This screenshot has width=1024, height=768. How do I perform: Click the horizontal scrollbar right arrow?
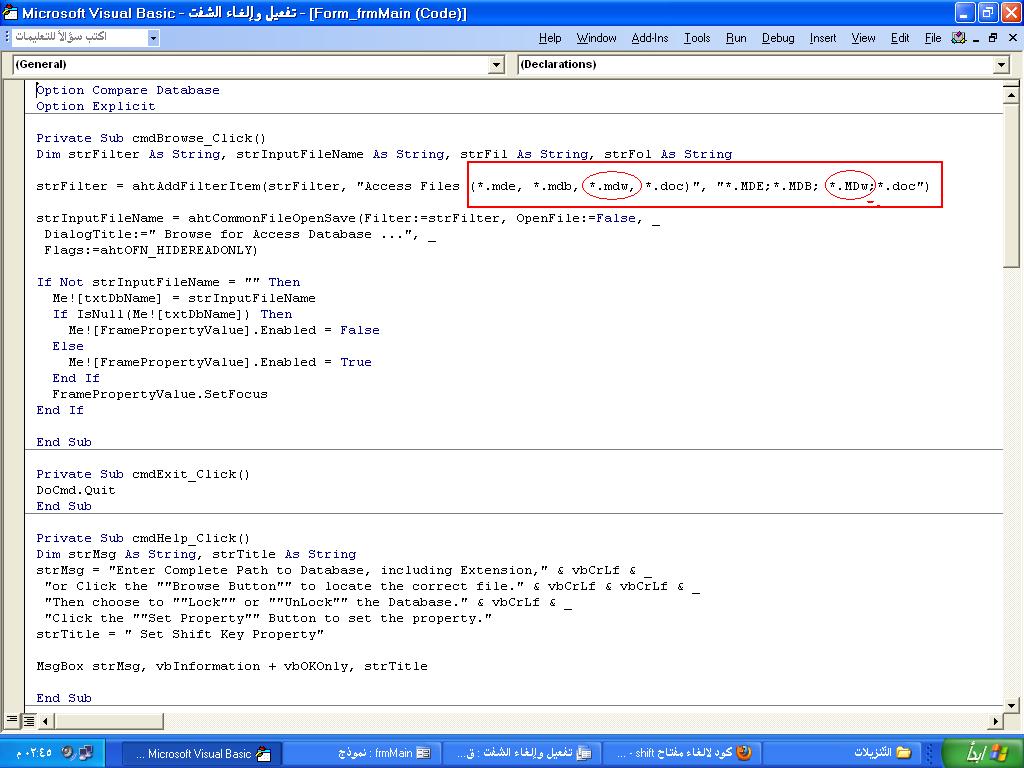tap(996, 721)
